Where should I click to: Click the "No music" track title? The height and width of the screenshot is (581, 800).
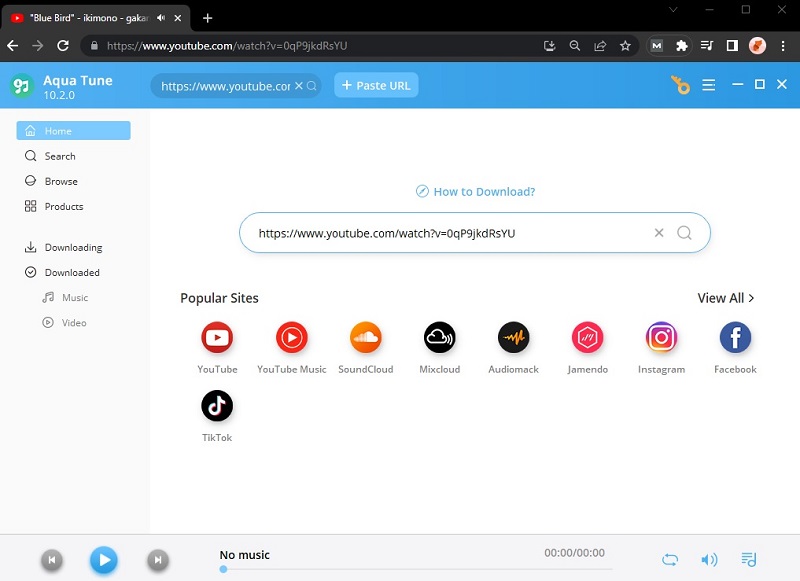click(244, 554)
